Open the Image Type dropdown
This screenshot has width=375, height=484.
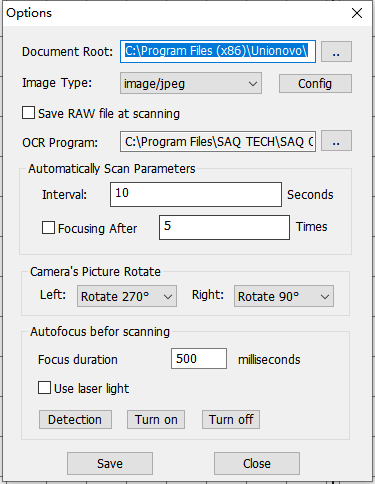click(x=191, y=83)
